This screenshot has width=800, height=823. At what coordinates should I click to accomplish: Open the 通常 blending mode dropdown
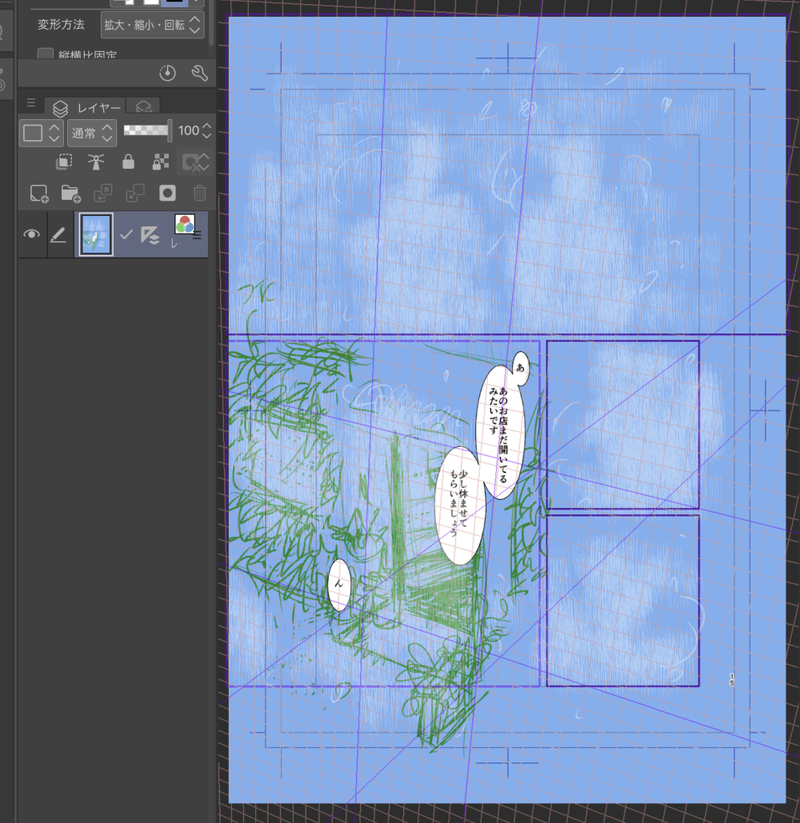(x=92, y=133)
